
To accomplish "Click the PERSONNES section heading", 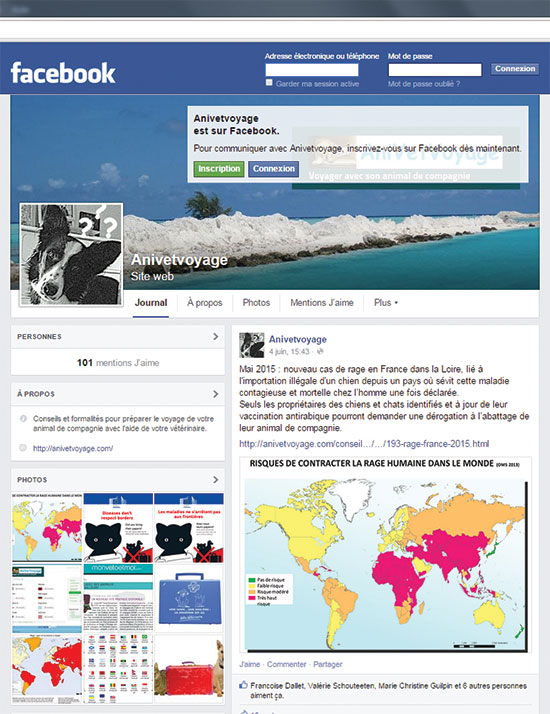I will [39, 337].
